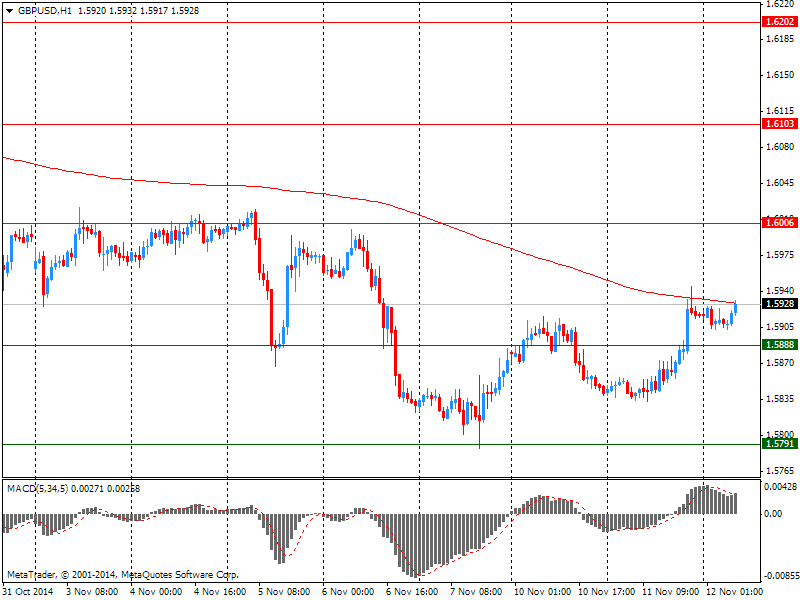
Task: Click the 6 Nov 16:00 time label
Action: tap(412, 591)
